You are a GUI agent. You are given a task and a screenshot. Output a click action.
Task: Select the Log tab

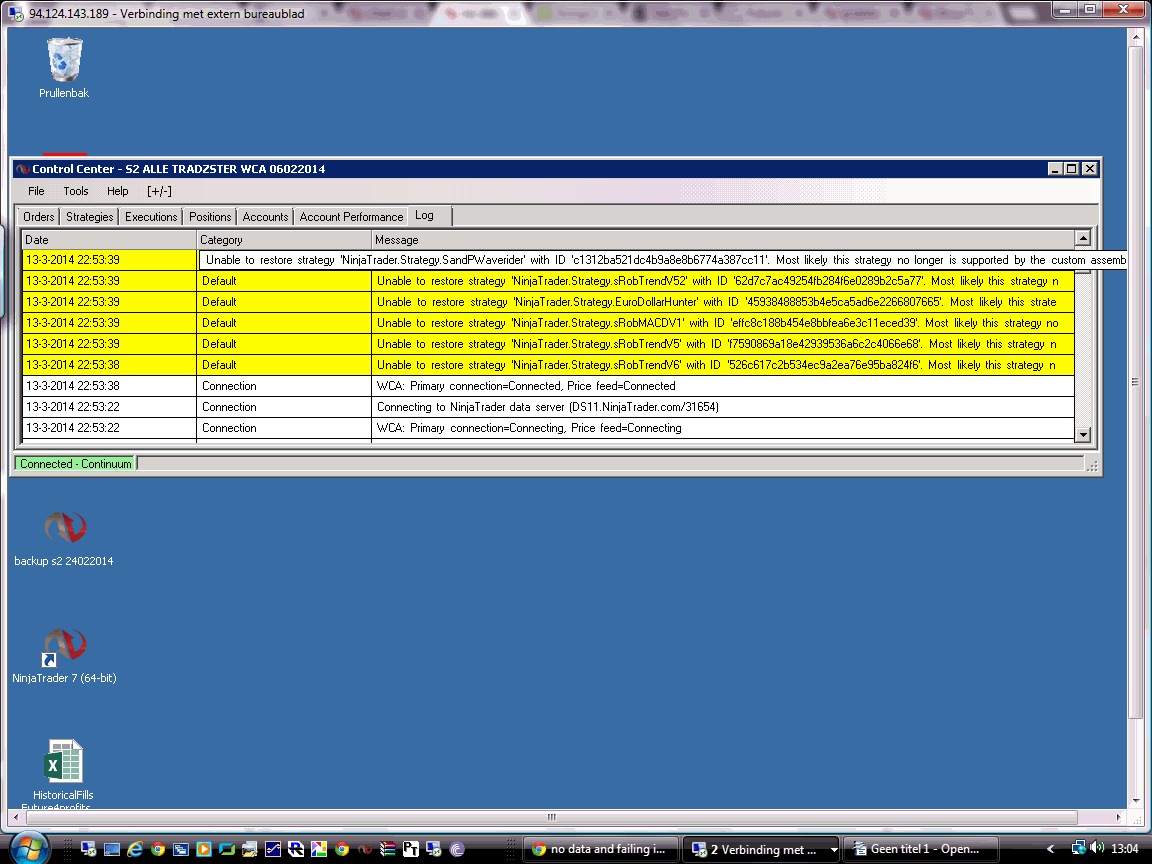430,215
